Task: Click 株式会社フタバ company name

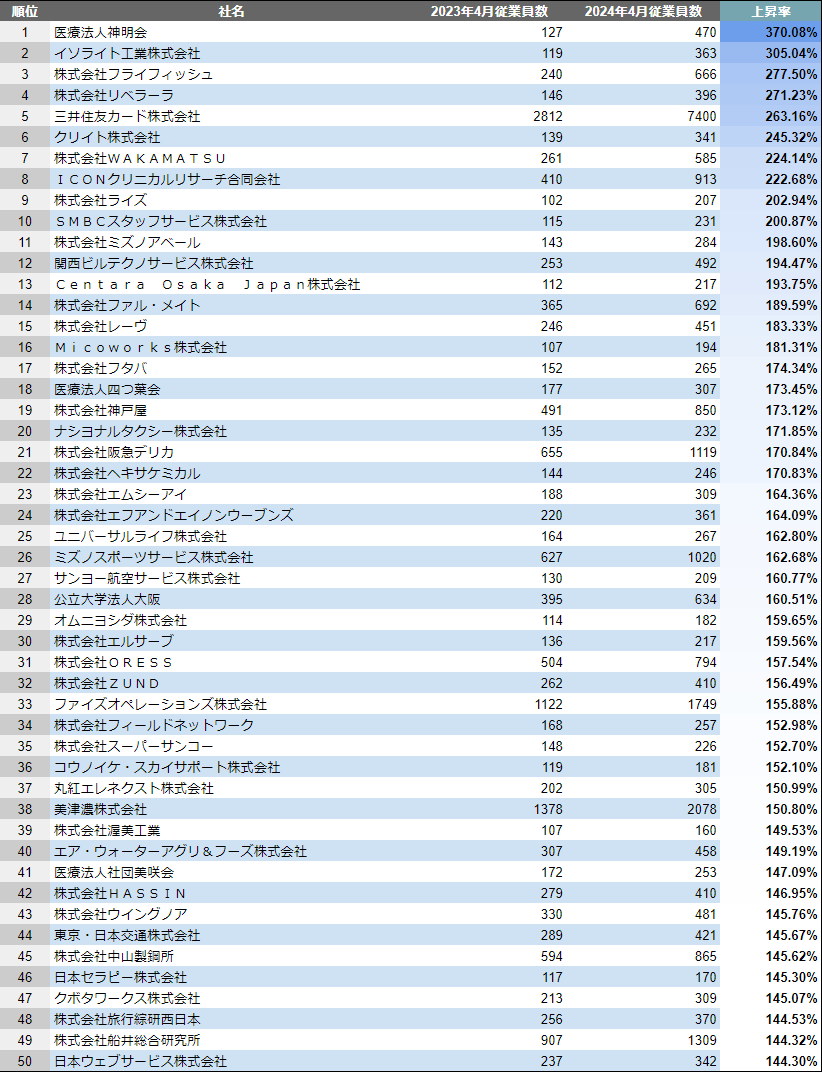Action: pyautogui.click(x=101, y=368)
